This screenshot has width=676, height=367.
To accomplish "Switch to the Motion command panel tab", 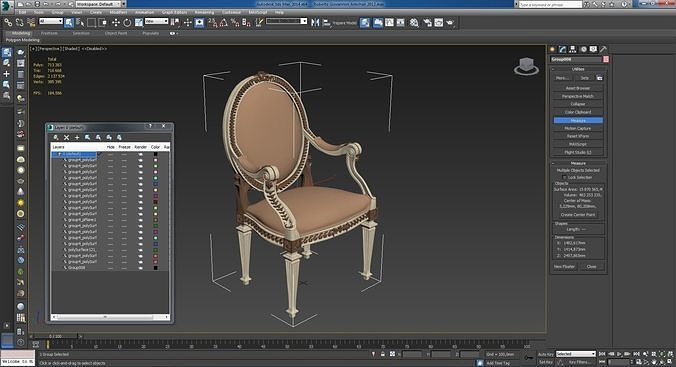I will point(583,49).
